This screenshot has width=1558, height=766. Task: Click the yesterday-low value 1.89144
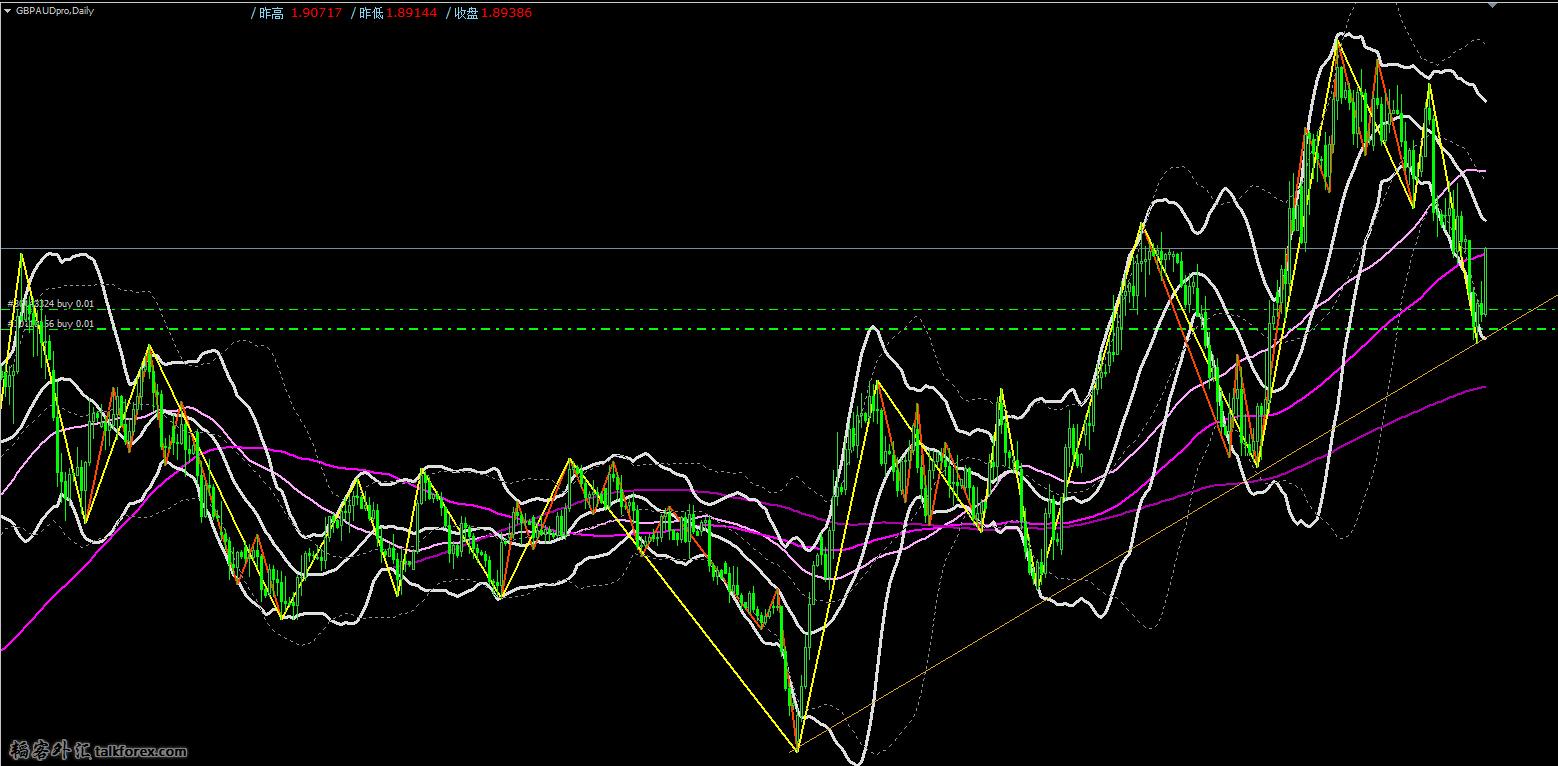(x=411, y=13)
